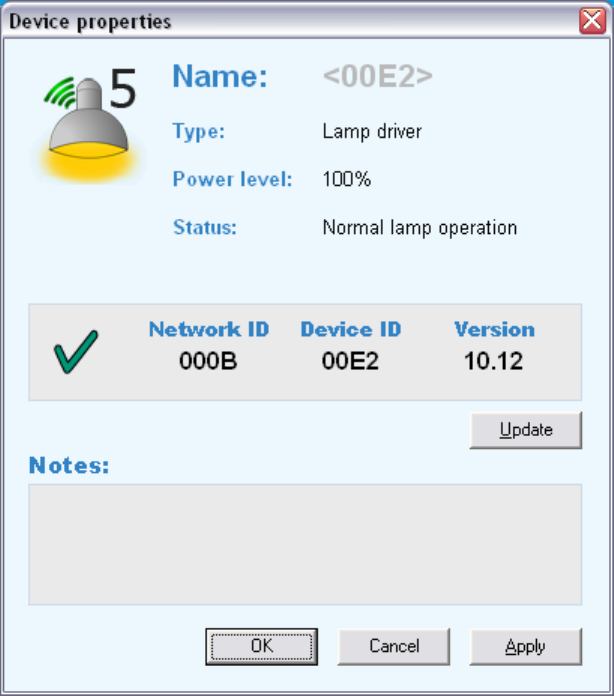Click the 'Power level:' label

point(233,179)
